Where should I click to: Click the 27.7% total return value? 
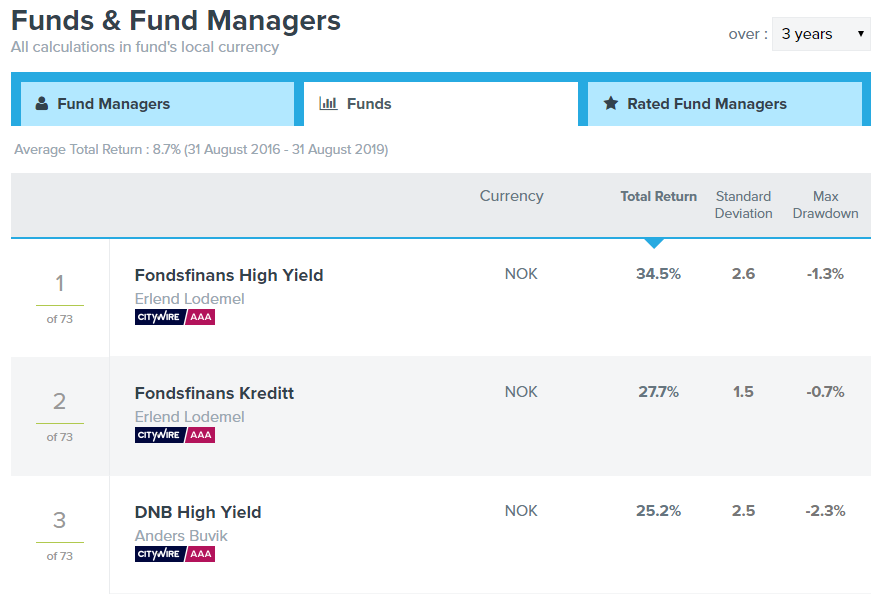pyautogui.click(x=658, y=392)
